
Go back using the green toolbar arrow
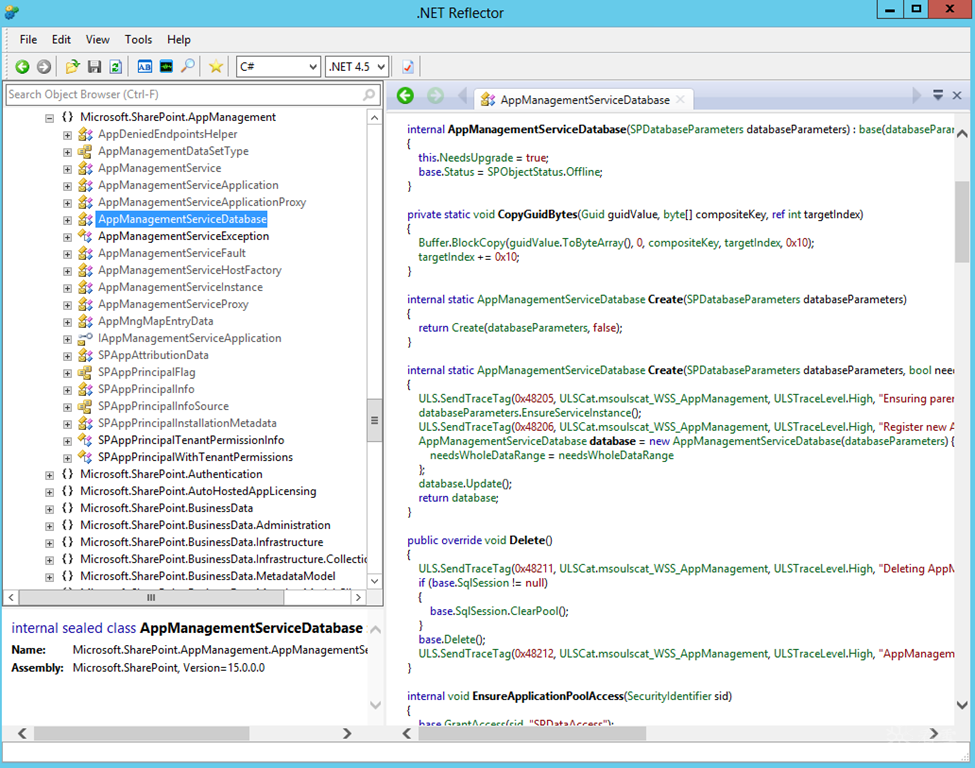click(x=22, y=67)
